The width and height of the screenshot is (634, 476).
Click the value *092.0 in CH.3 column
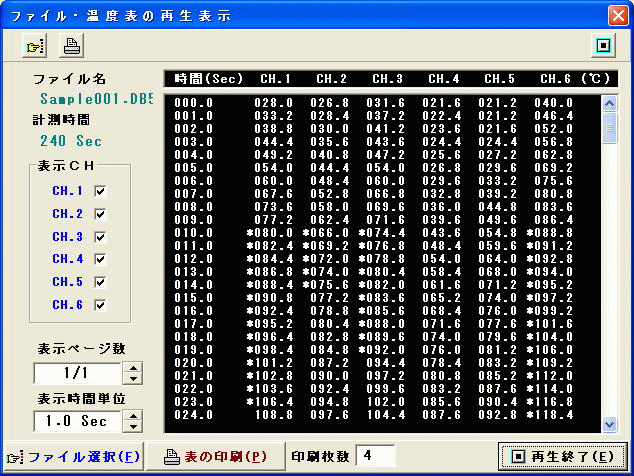pos(382,350)
